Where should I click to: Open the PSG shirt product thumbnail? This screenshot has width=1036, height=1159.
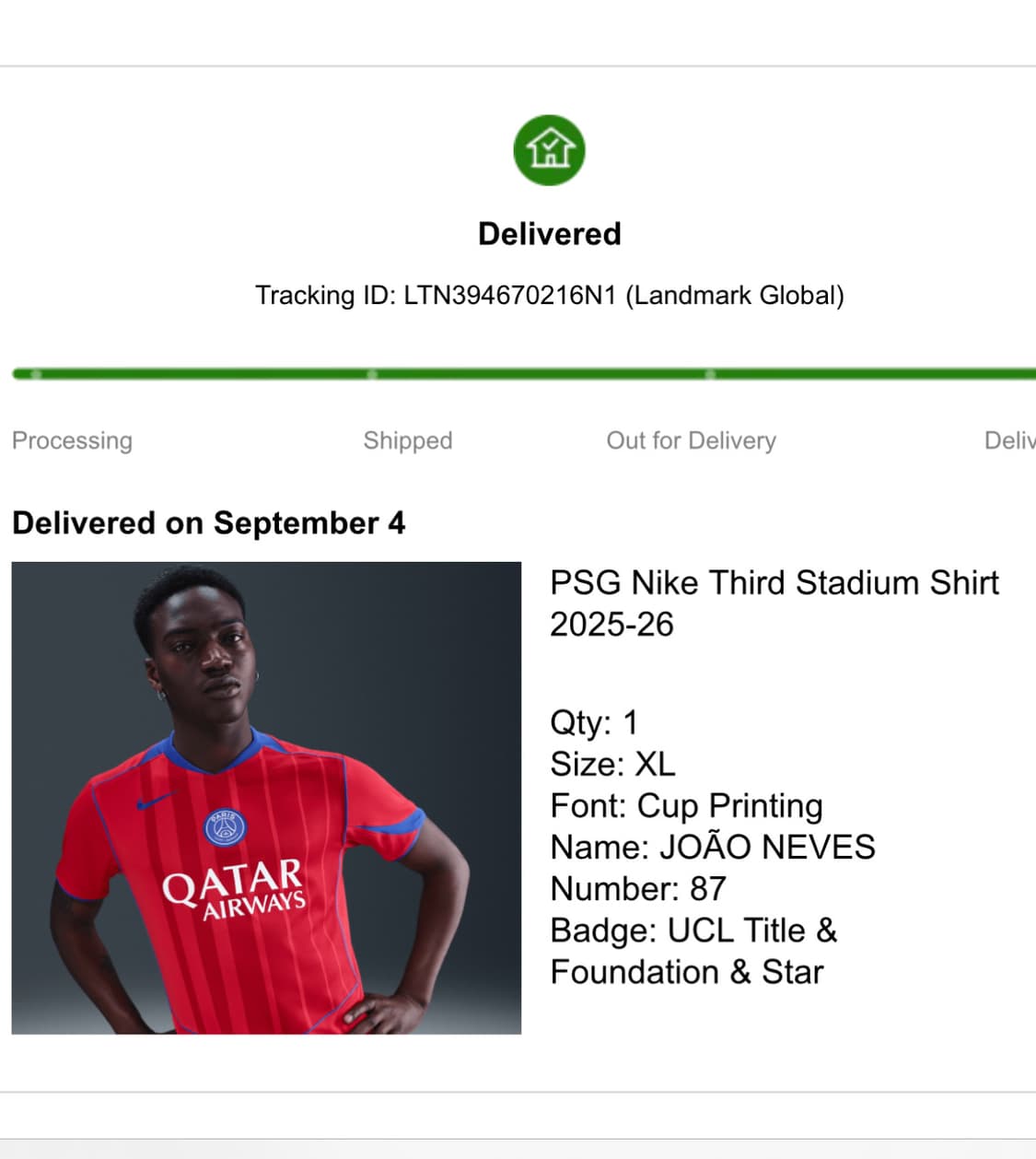tap(266, 798)
